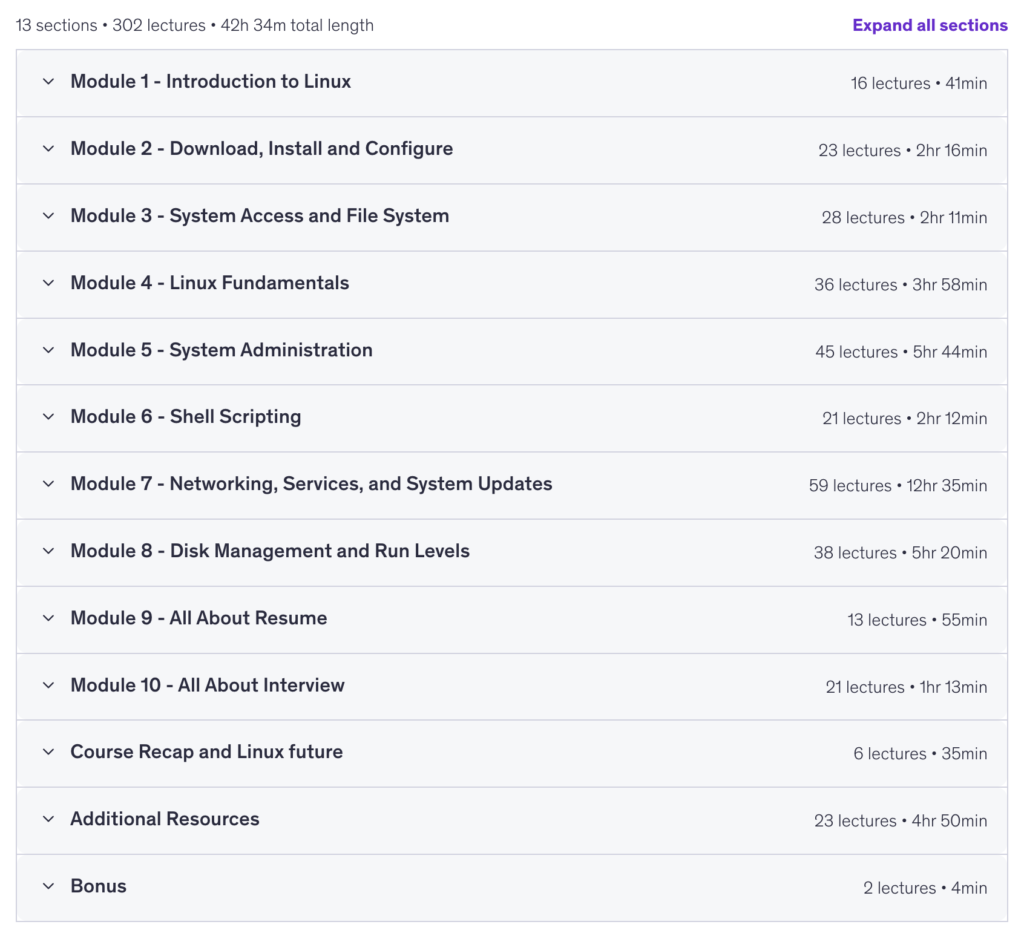
Task: Expand Course Recap and Linux future section
Action: pyautogui.click(x=512, y=753)
